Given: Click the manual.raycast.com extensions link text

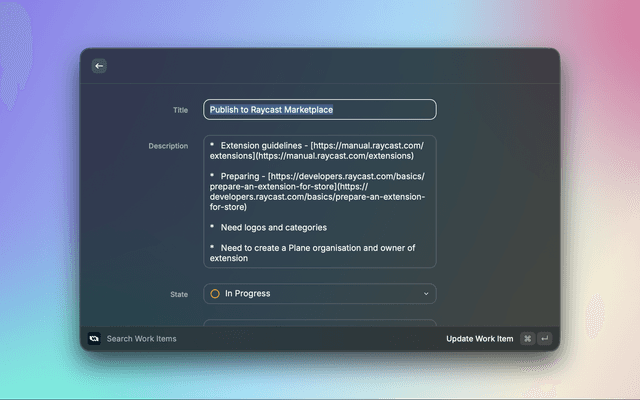Looking at the screenshot, I should pos(318,151).
